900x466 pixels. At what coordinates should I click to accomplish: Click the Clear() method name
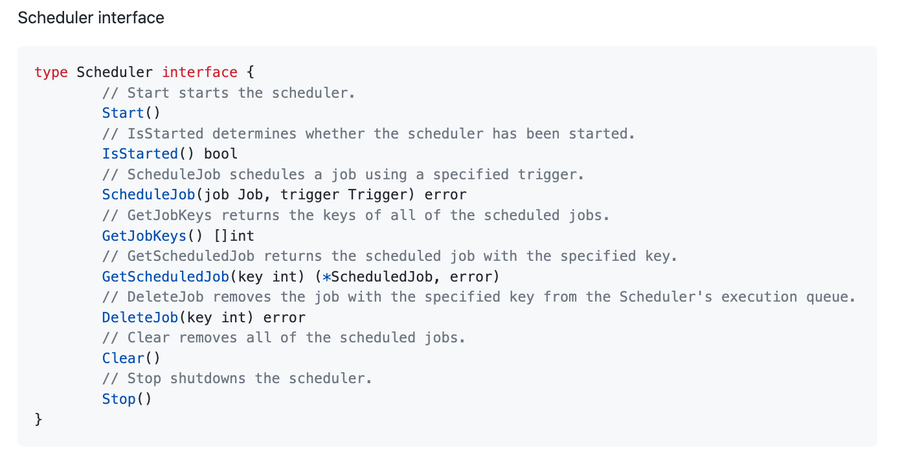pyautogui.click(x=123, y=358)
